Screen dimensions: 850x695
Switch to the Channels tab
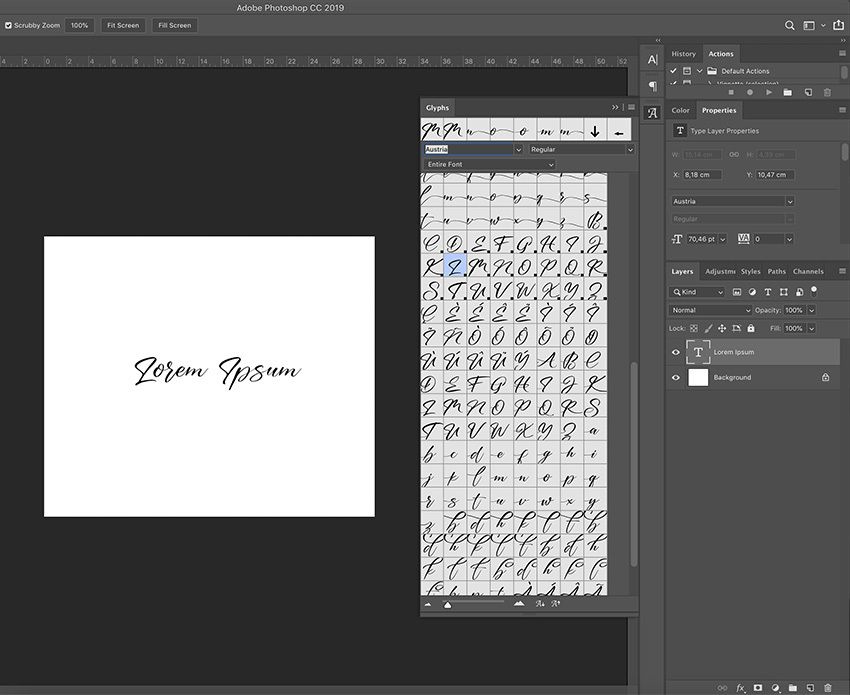point(808,271)
